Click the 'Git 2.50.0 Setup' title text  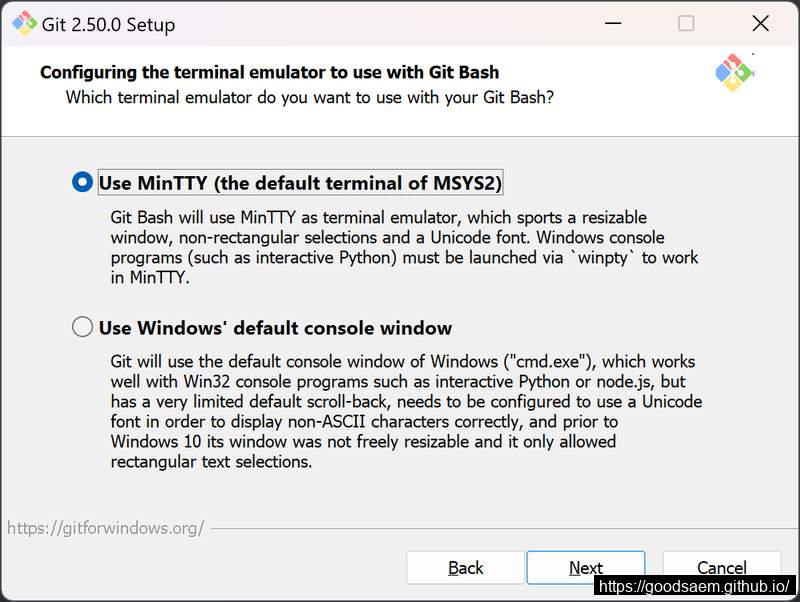pos(108,24)
